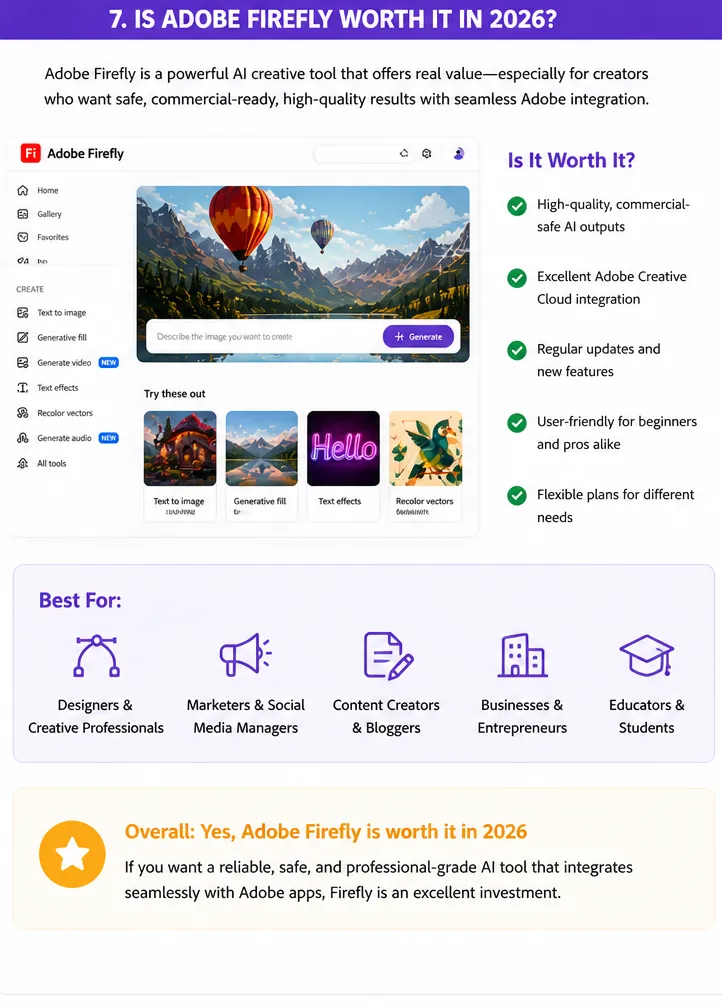Click the Generative fill pencil icon
The height and width of the screenshot is (1008, 722).
point(23,338)
